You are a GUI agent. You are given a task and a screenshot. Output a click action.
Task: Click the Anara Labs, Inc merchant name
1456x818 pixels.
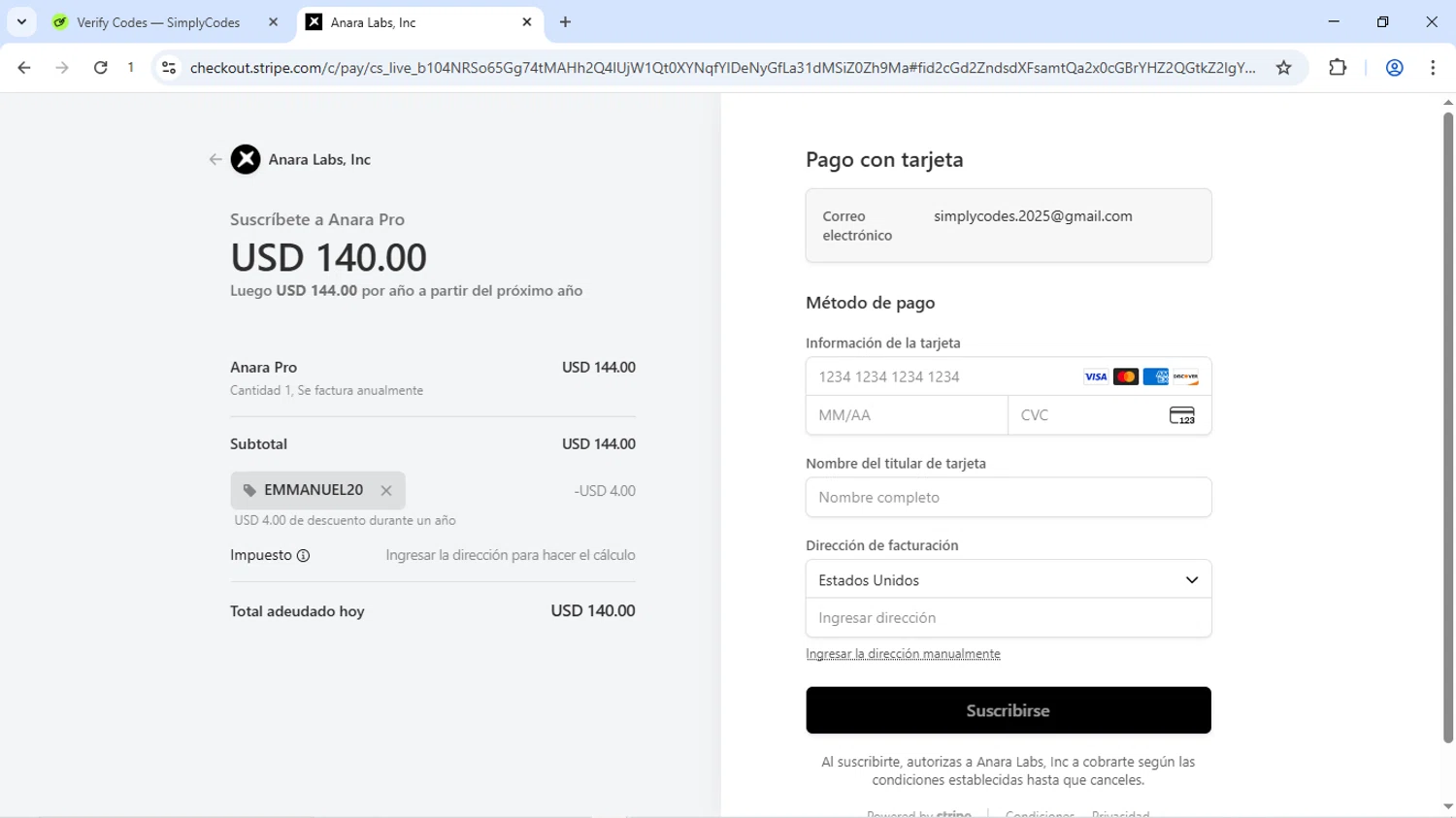pos(319,159)
